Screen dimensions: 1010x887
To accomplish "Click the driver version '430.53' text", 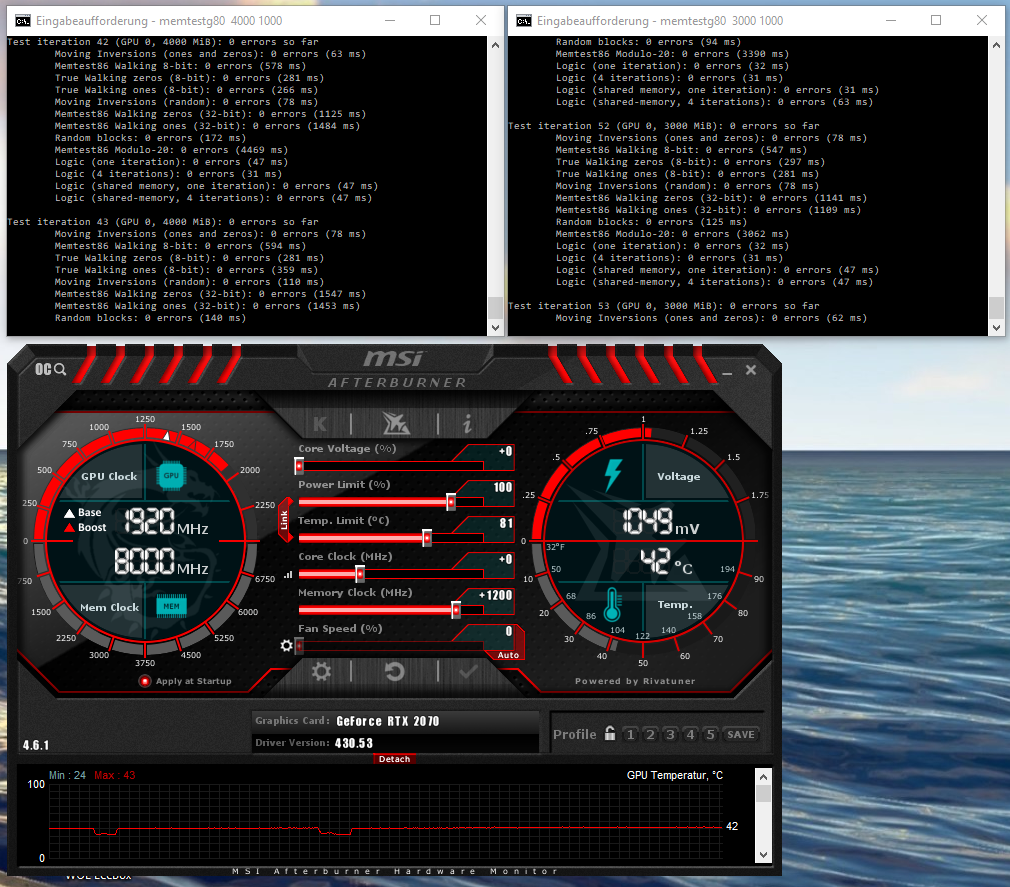I will tap(354, 743).
